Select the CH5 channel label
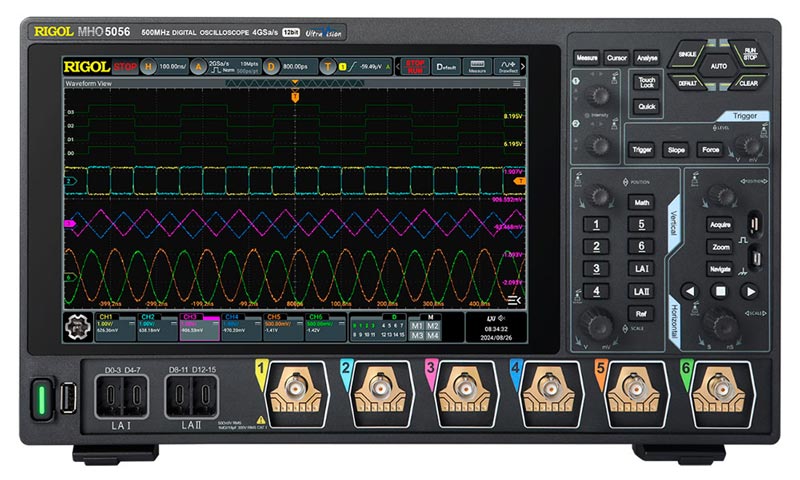This screenshot has height=480, width=800. tap(273, 317)
